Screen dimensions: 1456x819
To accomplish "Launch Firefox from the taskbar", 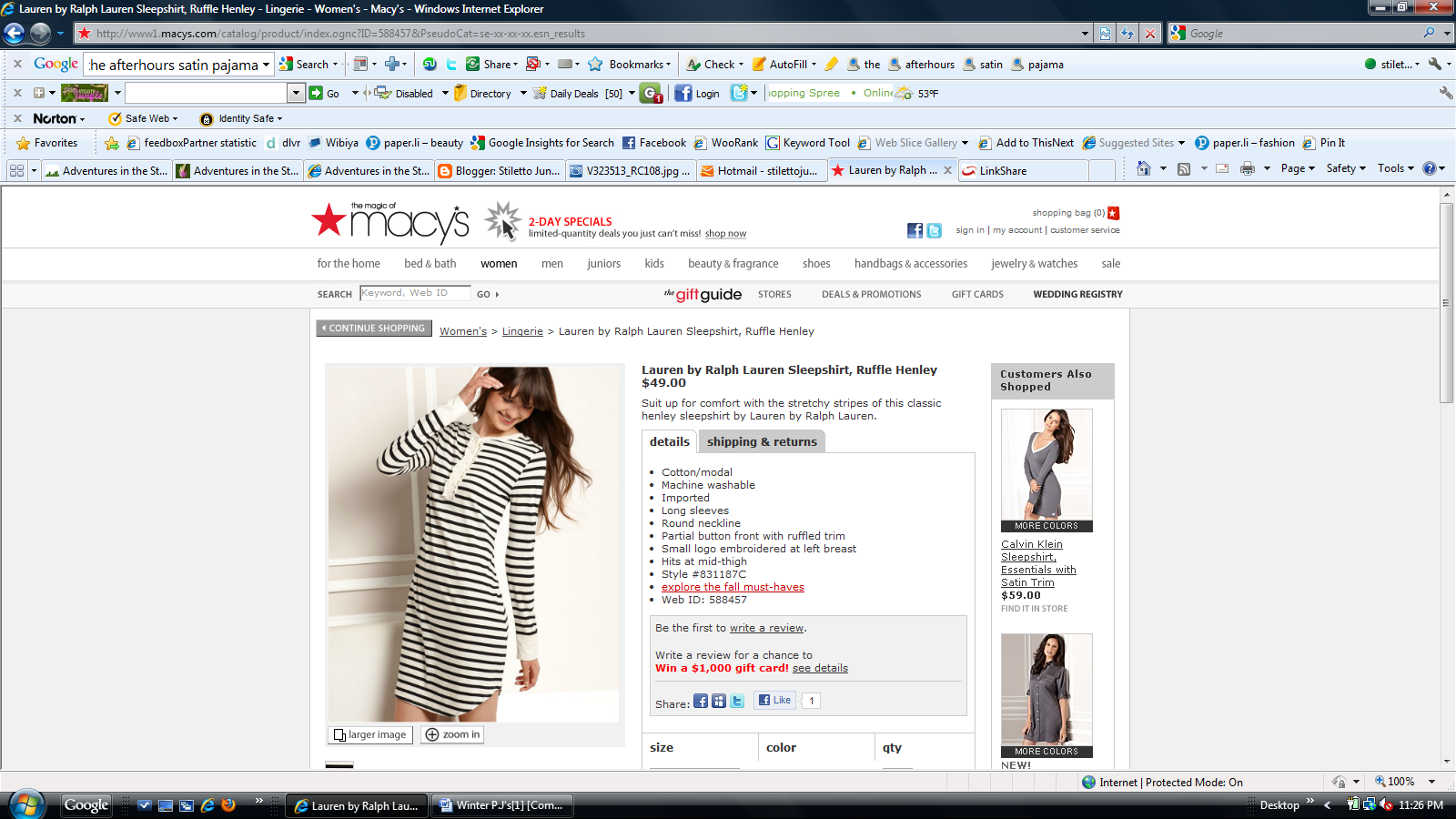I will [x=227, y=805].
